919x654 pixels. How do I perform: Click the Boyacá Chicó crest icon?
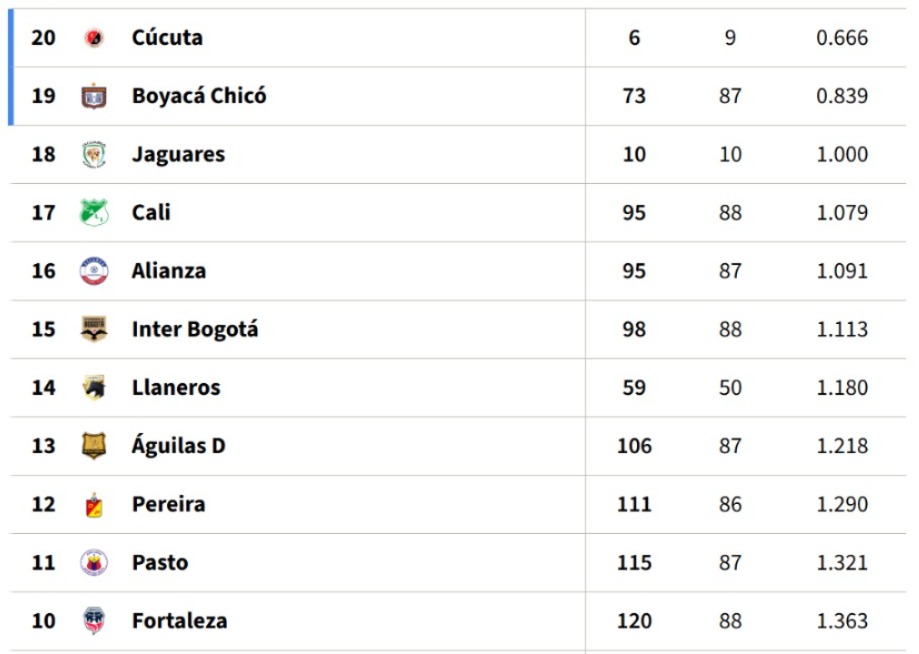(x=94, y=96)
